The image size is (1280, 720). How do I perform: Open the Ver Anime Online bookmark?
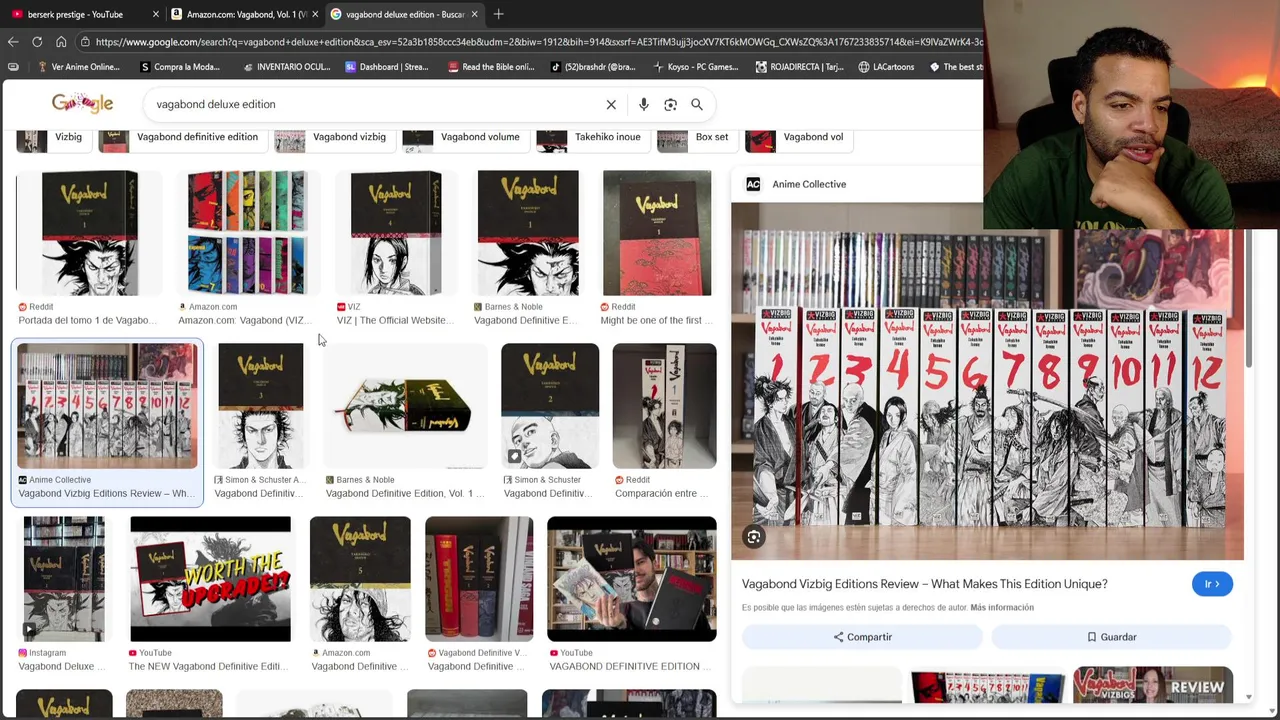pyautogui.click(x=78, y=67)
